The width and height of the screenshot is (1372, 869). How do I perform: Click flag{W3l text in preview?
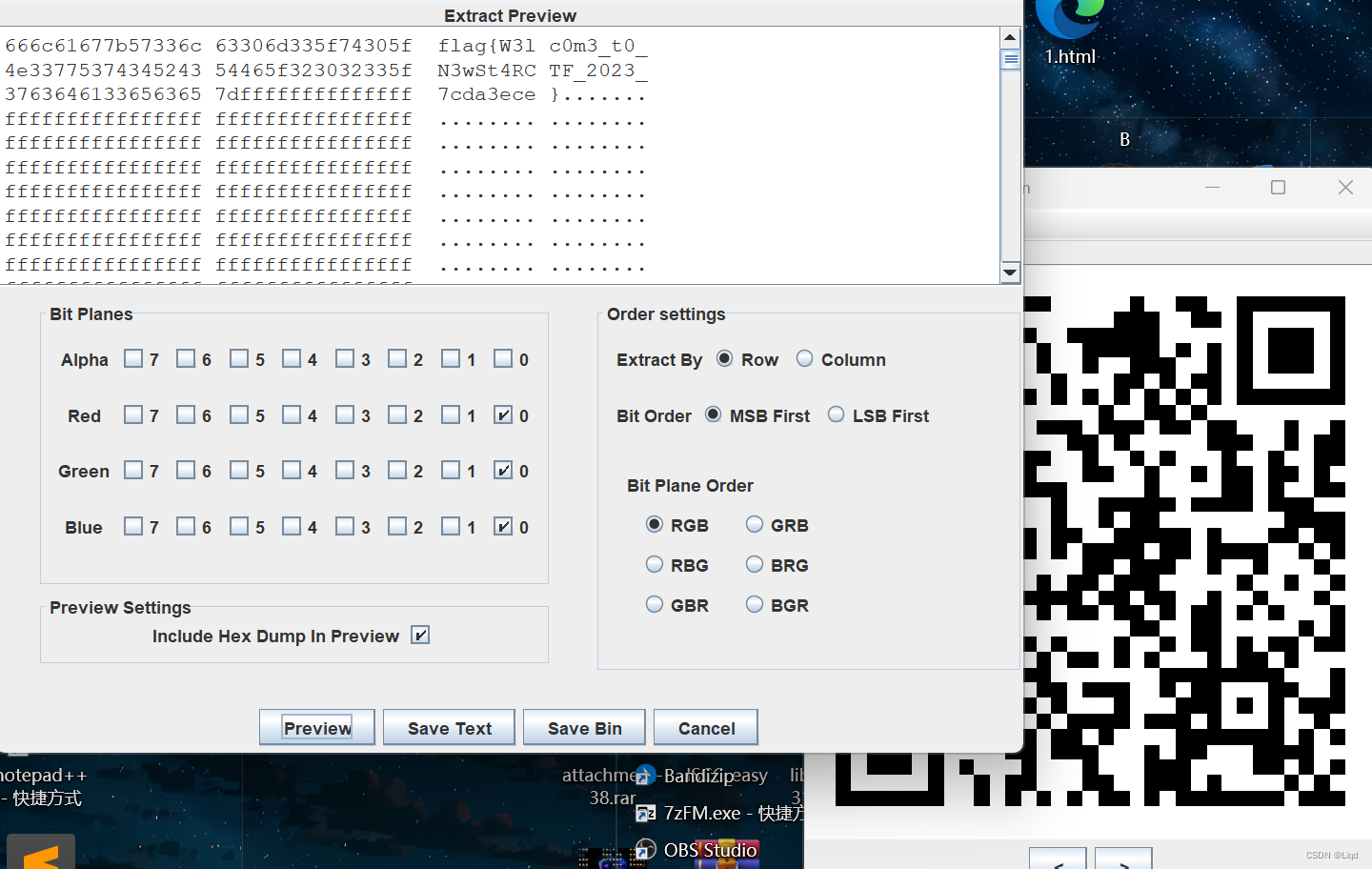(x=487, y=46)
